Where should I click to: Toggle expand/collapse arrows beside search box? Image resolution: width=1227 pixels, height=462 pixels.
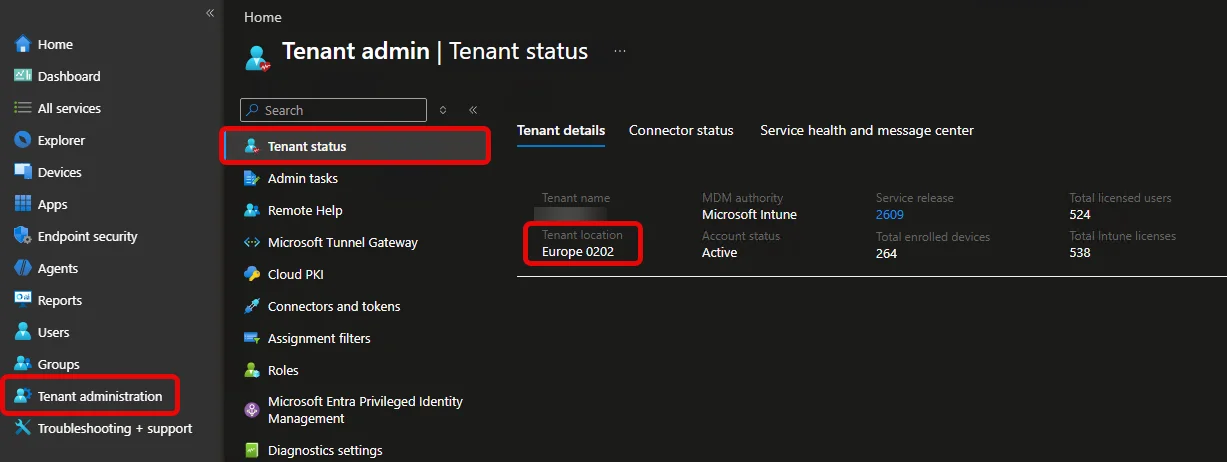[x=443, y=110]
